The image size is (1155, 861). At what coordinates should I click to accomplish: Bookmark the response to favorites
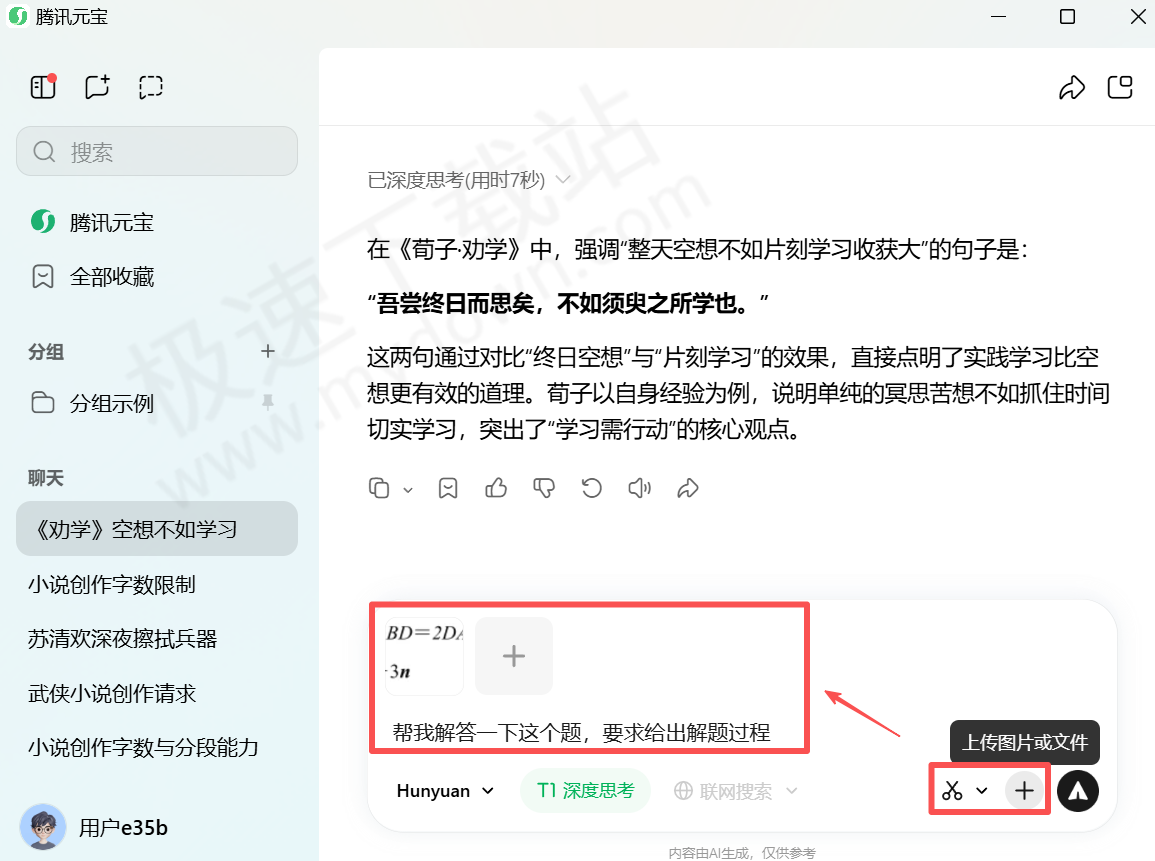coord(447,488)
